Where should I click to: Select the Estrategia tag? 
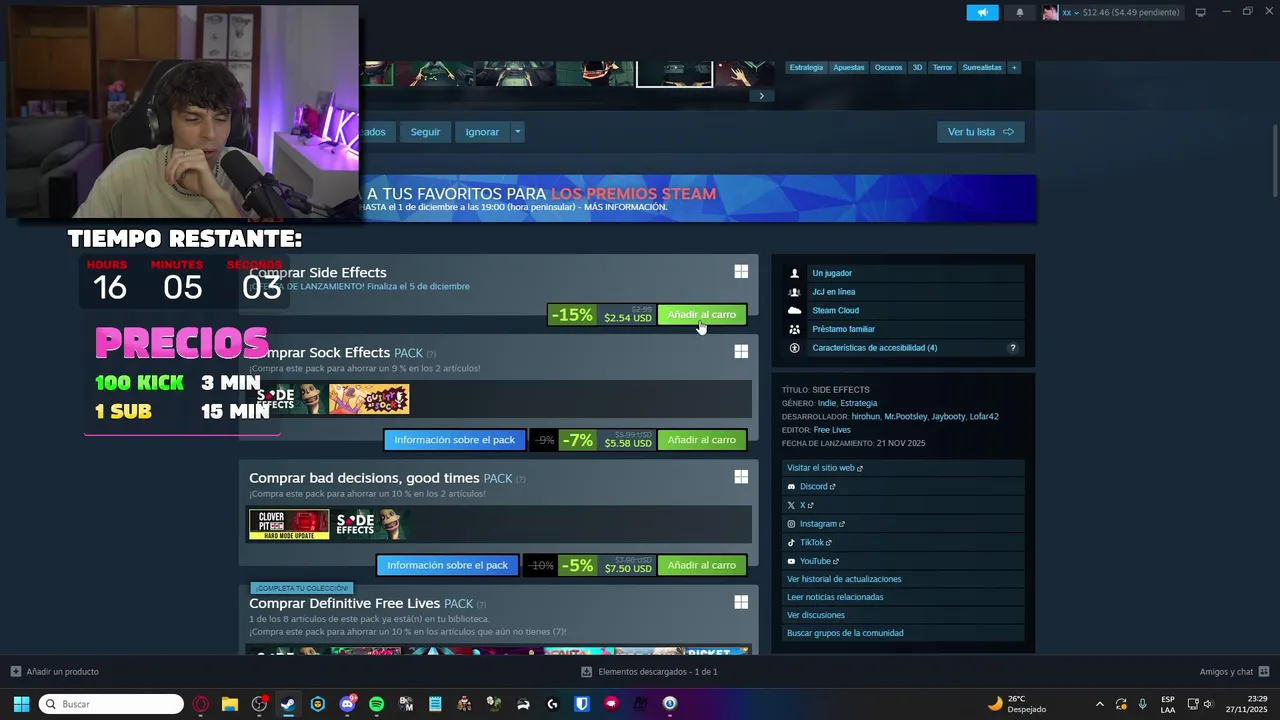coord(806,68)
